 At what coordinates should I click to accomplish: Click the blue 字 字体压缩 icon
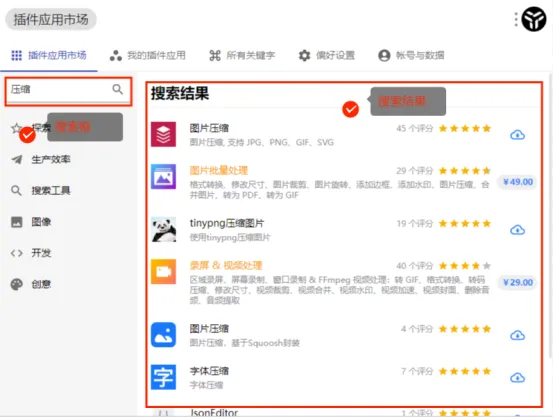click(x=163, y=377)
